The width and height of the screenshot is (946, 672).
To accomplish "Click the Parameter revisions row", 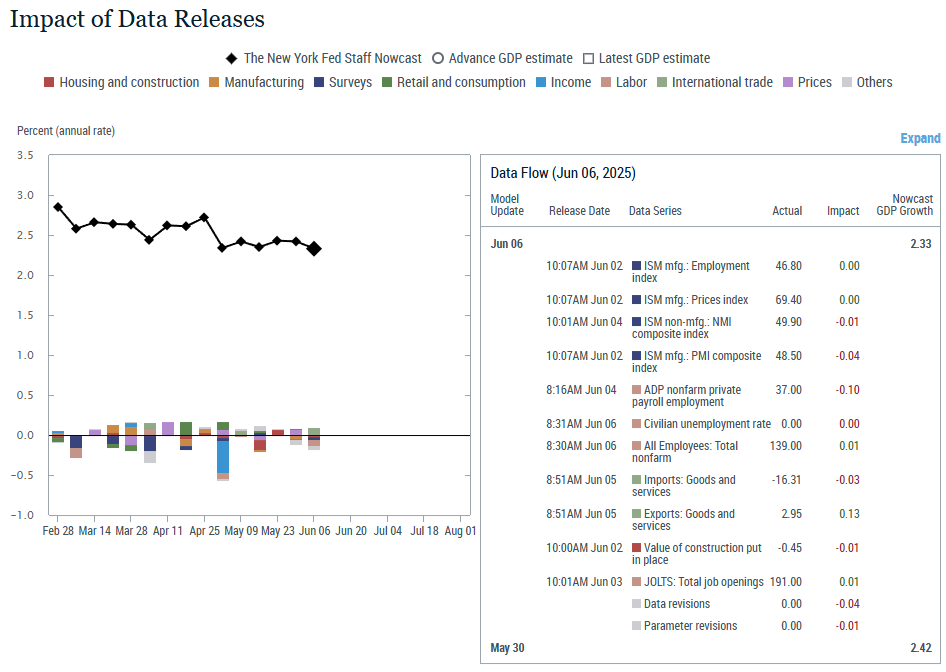I will tap(711, 626).
